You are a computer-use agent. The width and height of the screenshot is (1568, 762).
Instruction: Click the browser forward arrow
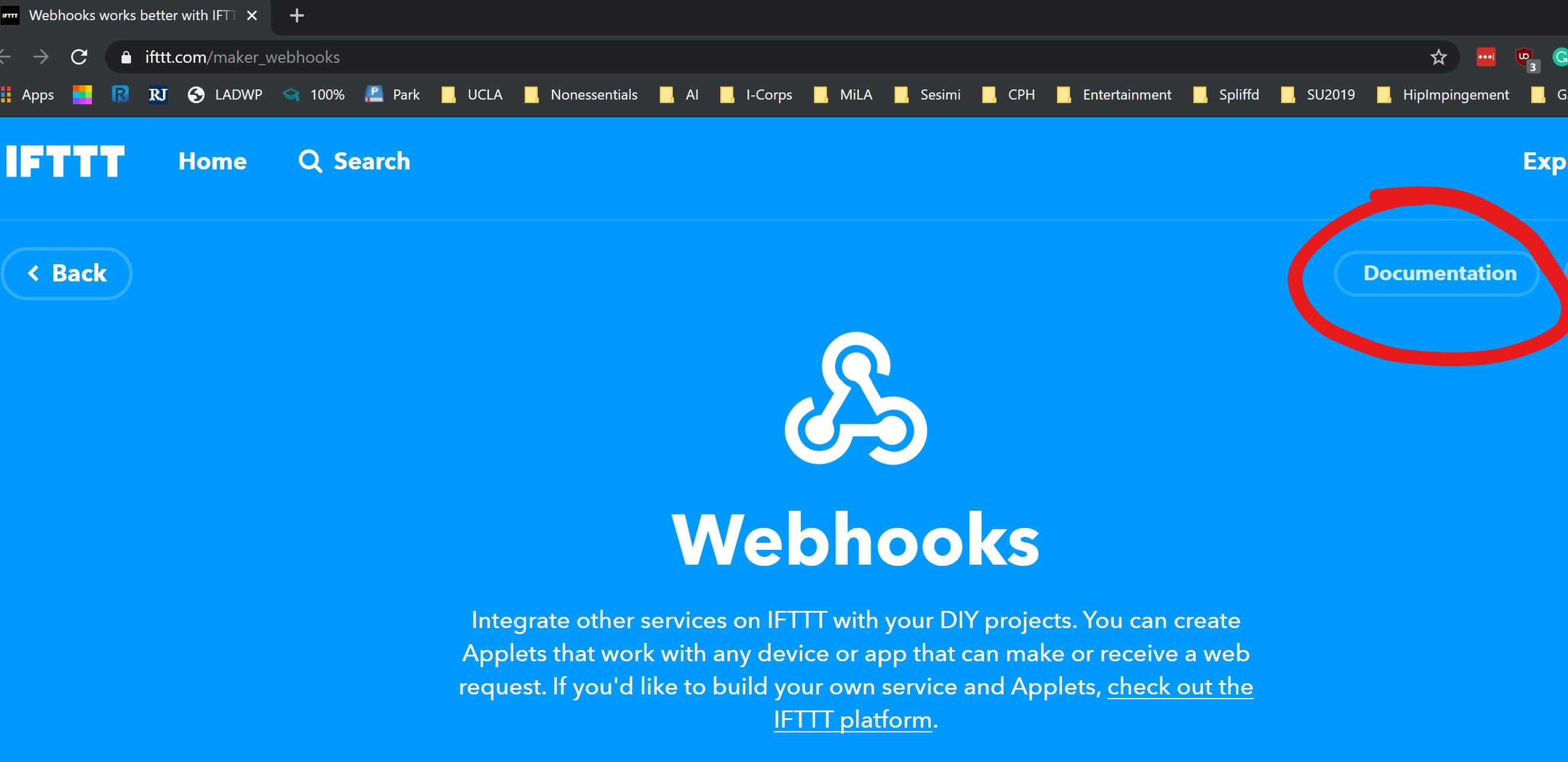[x=41, y=57]
